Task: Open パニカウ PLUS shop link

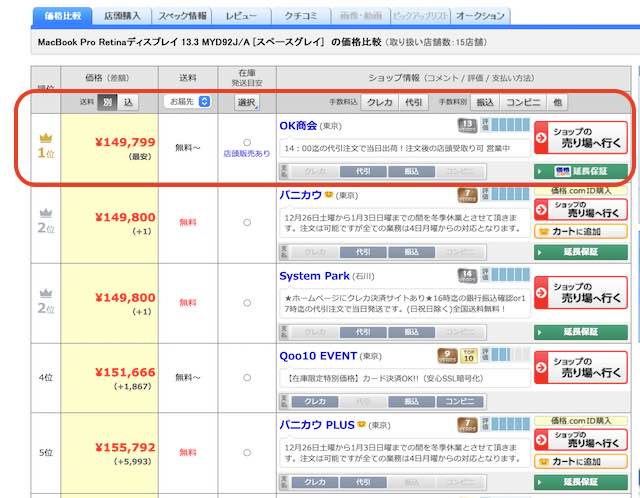Action: click(x=317, y=425)
